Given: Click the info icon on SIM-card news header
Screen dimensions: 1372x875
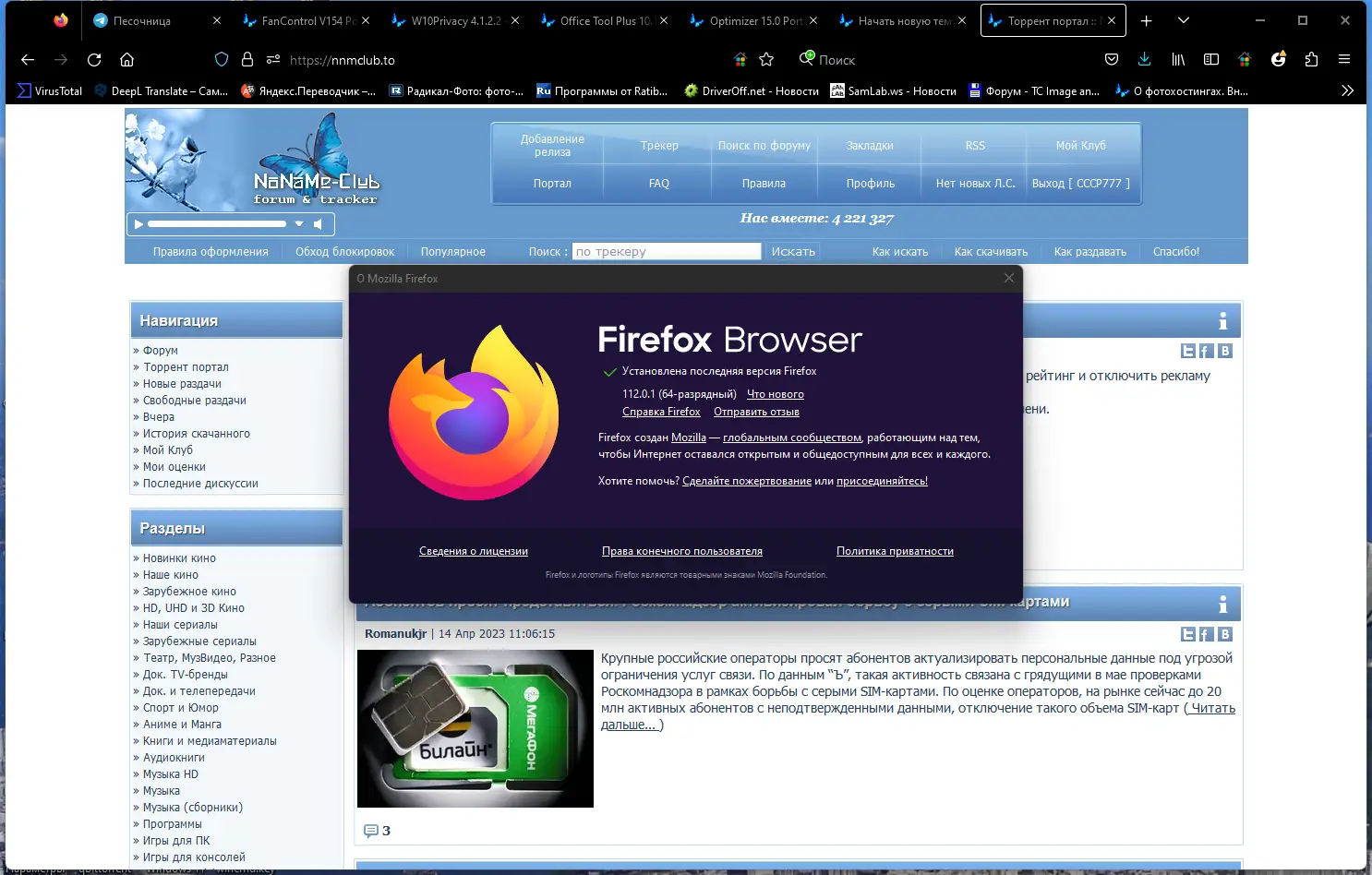Looking at the screenshot, I should (1223, 605).
